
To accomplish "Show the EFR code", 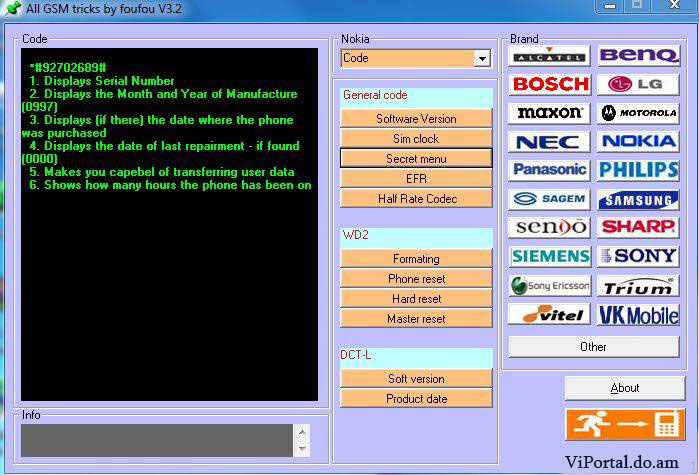I will [x=416, y=179].
